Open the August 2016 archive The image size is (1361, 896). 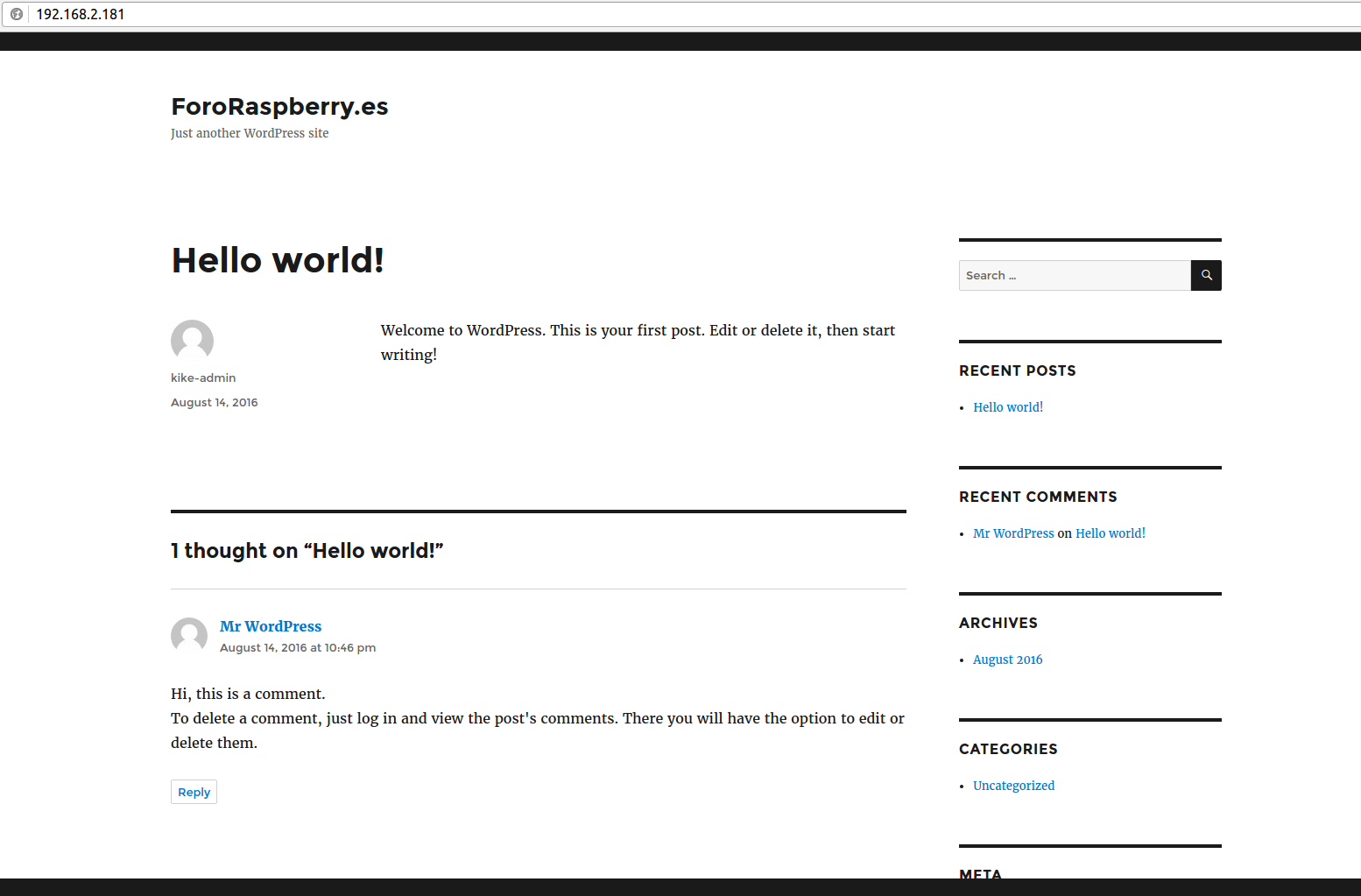[1007, 660]
